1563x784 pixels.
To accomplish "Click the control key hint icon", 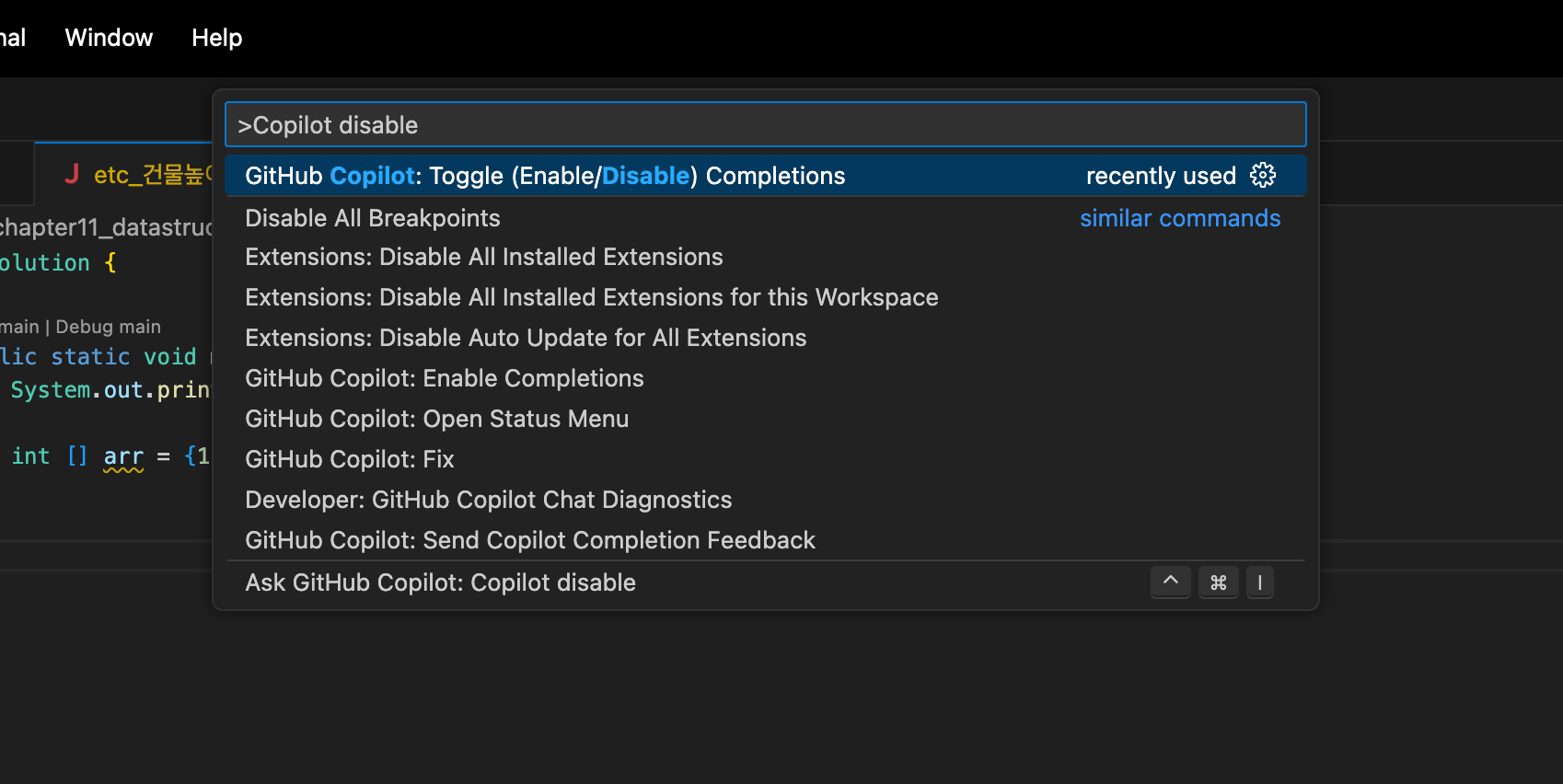I will pos(1171,582).
